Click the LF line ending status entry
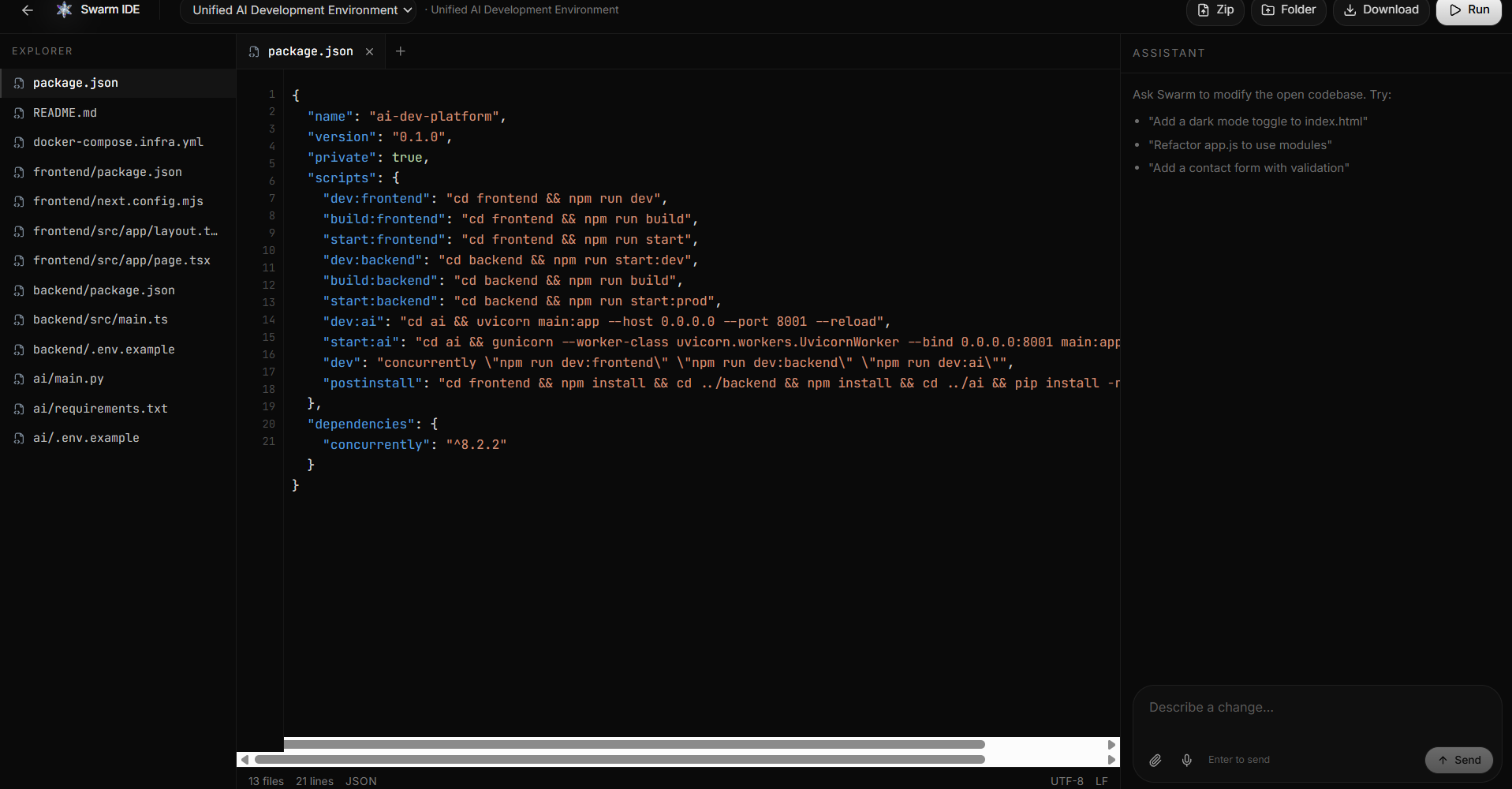Image resolution: width=1512 pixels, height=789 pixels. (x=1102, y=781)
